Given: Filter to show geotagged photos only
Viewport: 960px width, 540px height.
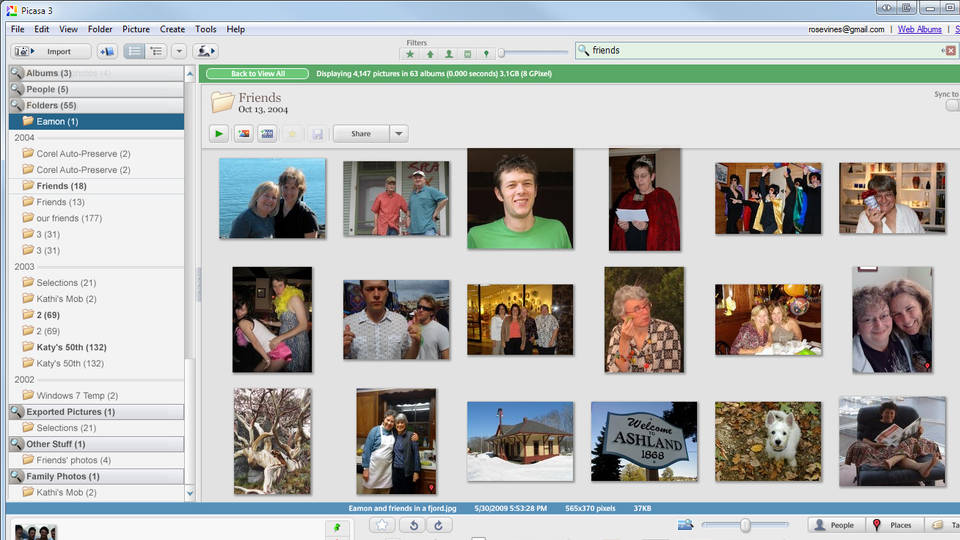Looking at the screenshot, I should click(486, 54).
